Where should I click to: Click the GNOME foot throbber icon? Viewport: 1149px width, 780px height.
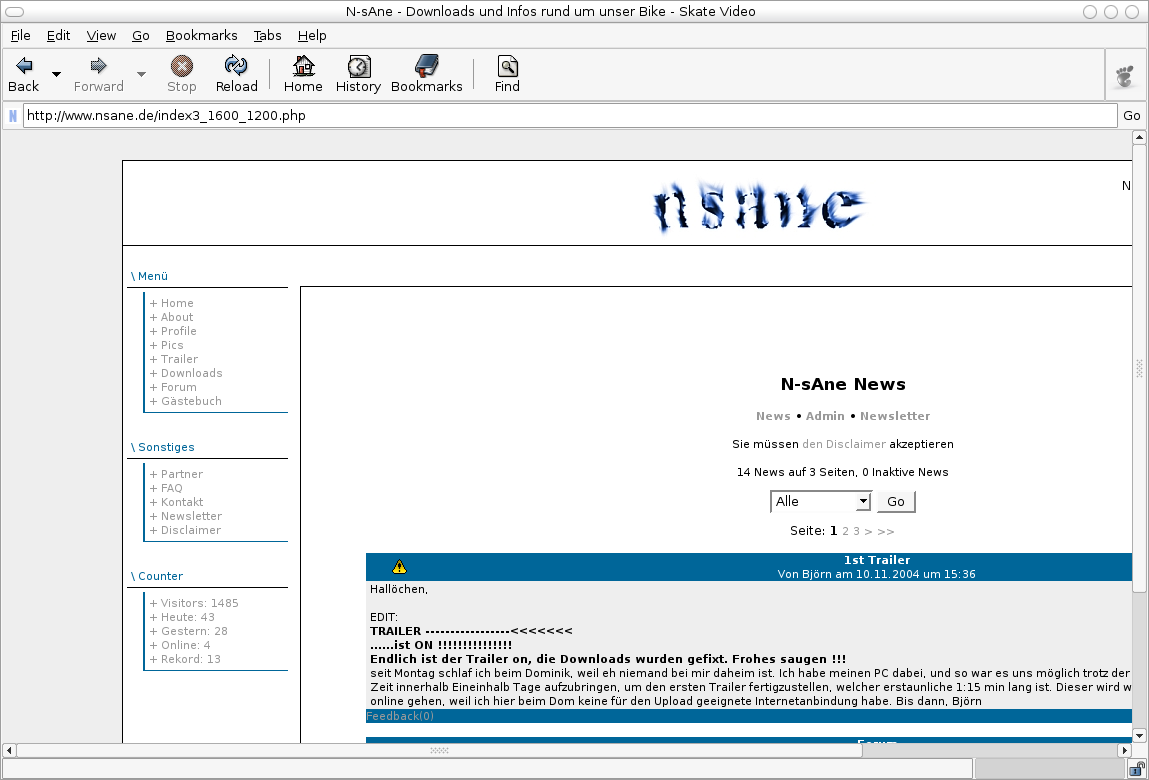(1126, 76)
